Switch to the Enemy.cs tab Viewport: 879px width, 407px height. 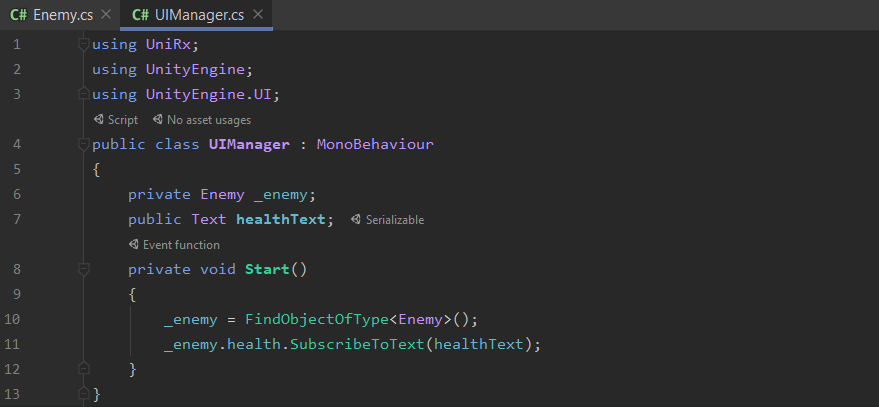pos(62,15)
